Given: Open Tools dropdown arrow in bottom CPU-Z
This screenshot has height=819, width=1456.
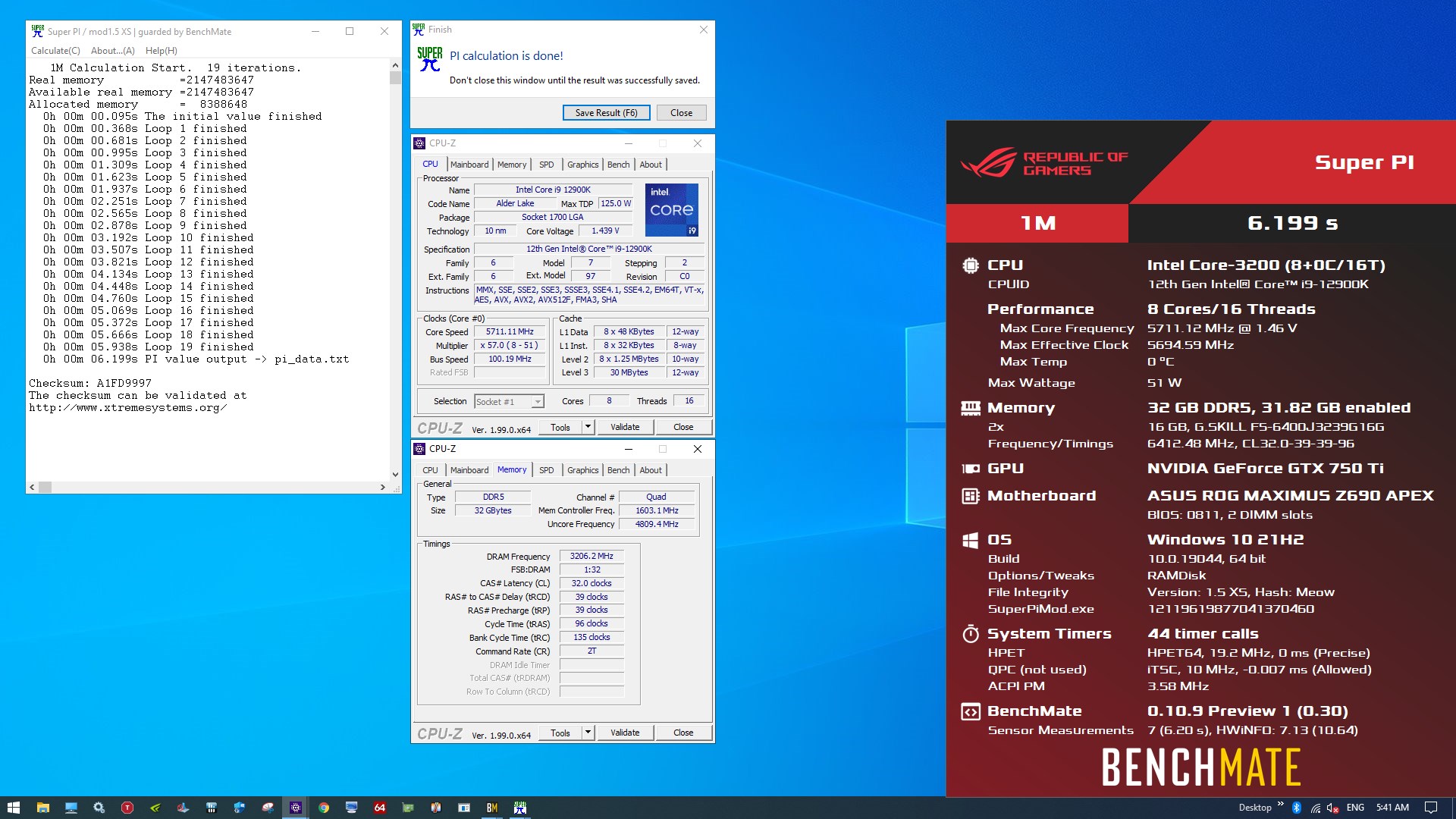Looking at the screenshot, I should pos(588,733).
